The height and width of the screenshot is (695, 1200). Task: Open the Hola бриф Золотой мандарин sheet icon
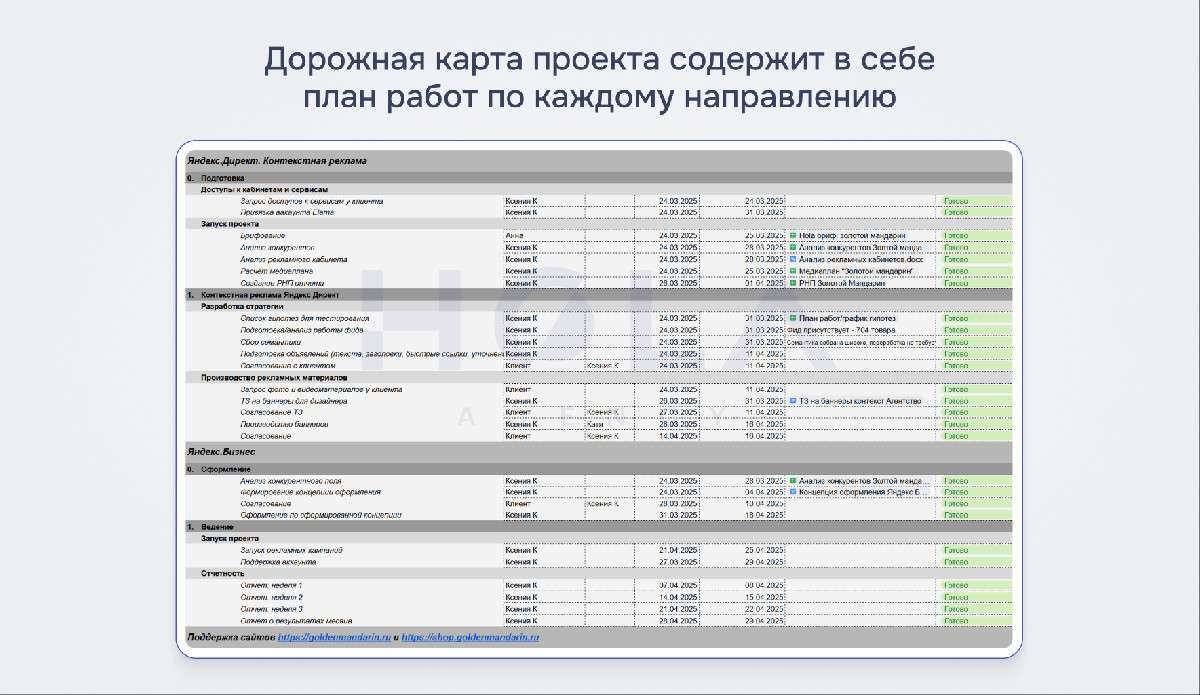click(x=793, y=236)
